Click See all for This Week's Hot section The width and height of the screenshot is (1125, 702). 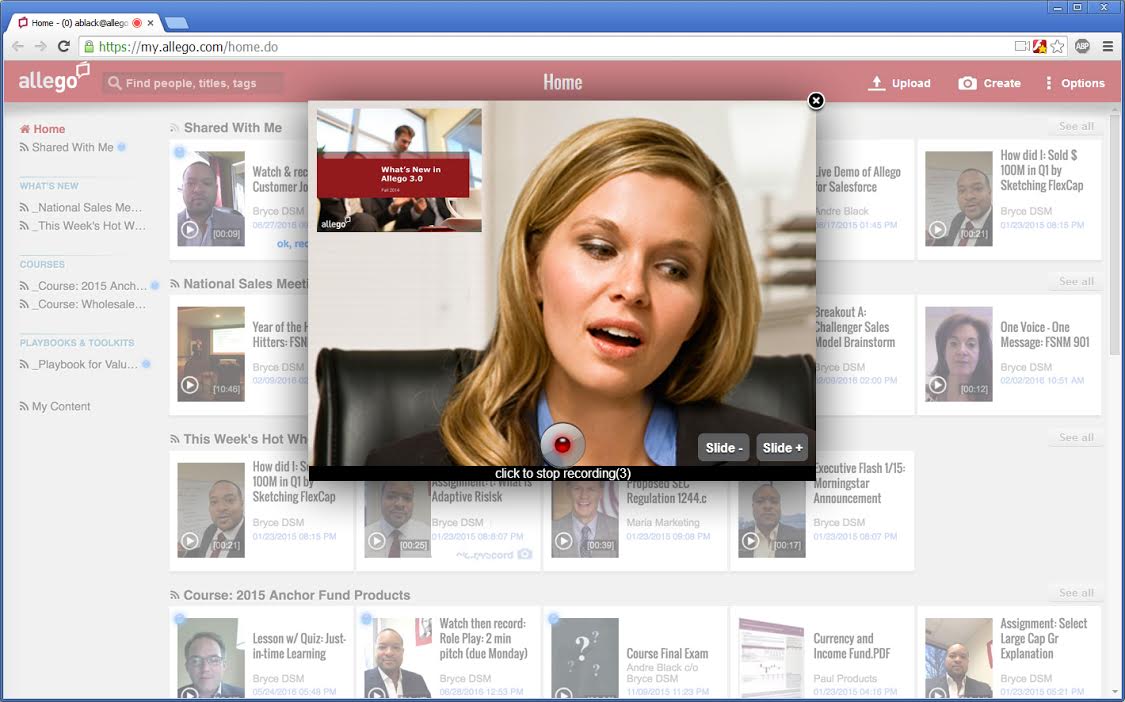1076,437
